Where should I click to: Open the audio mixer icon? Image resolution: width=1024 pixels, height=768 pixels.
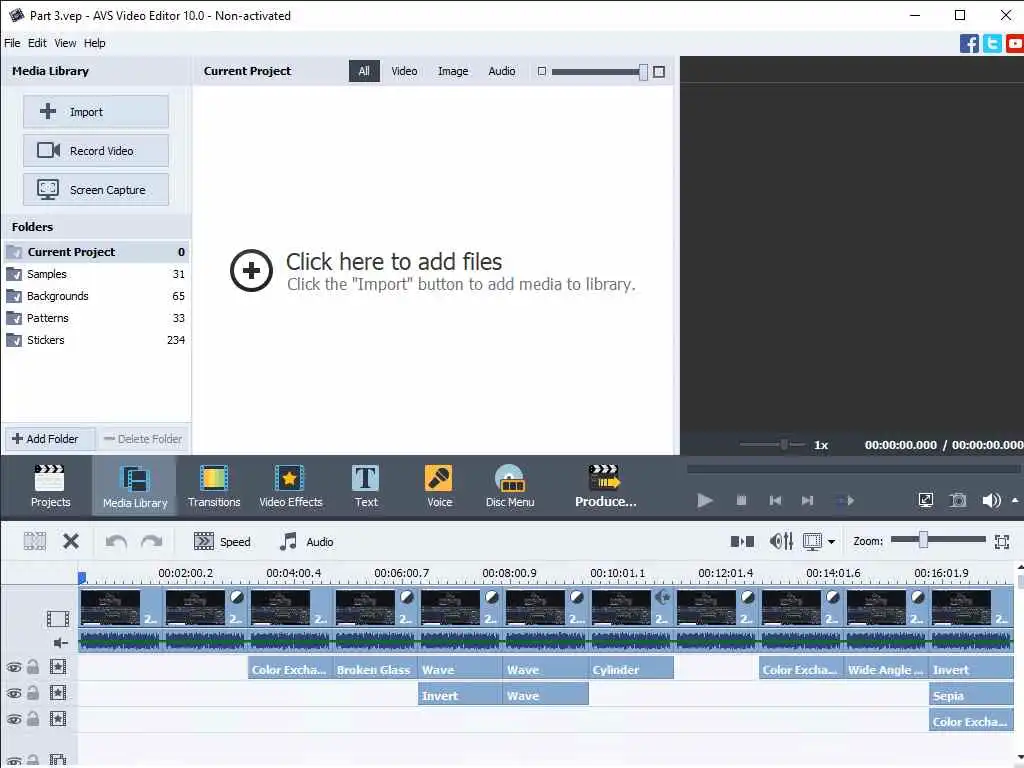pyautogui.click(x=781, y=541)
